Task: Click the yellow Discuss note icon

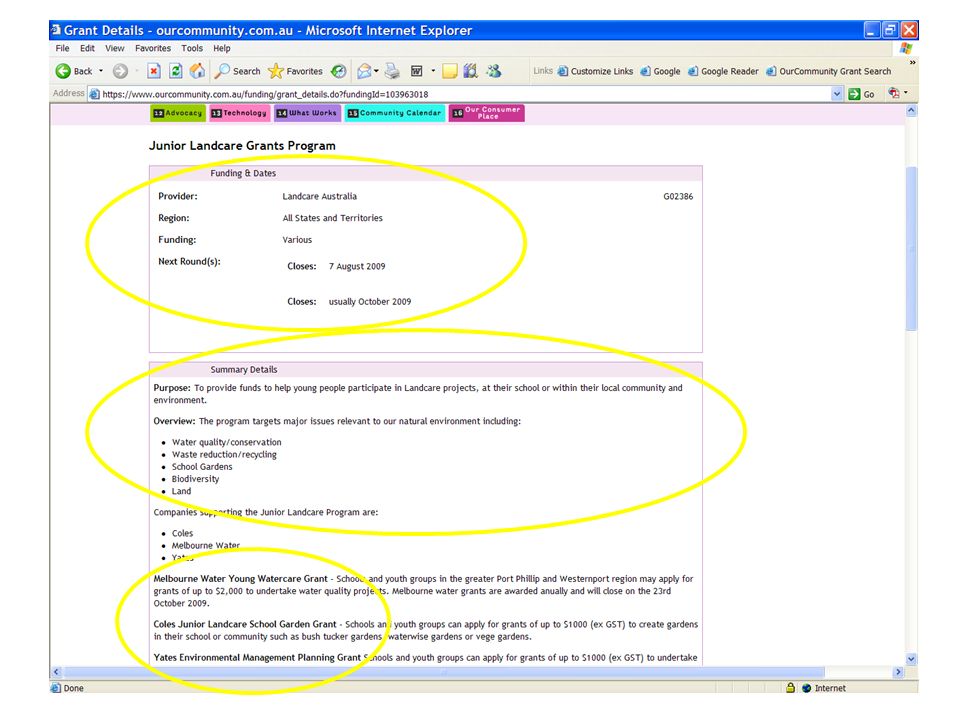Action: point(450,71)
